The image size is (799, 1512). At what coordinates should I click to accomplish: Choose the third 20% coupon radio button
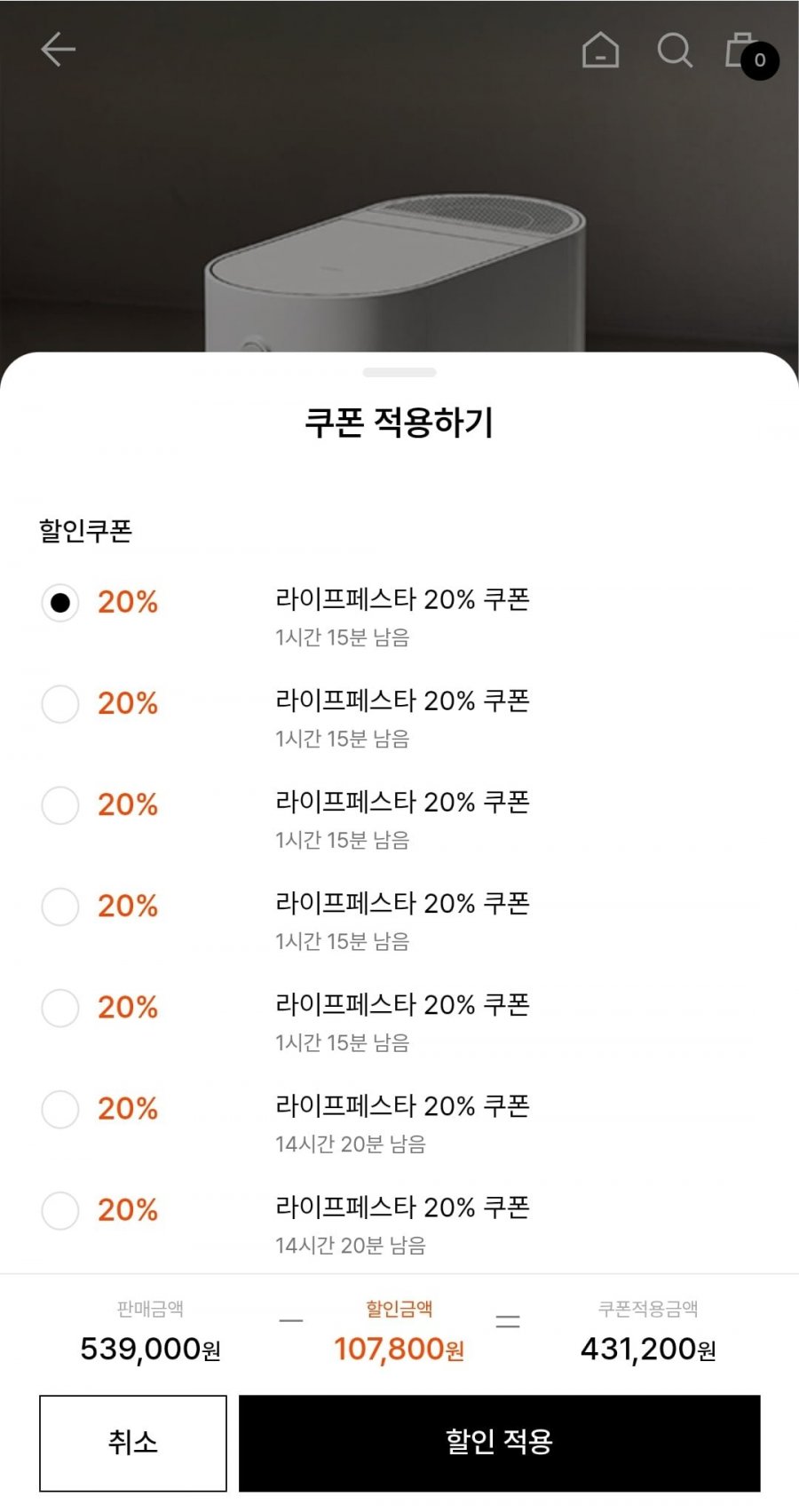[60, 805]
